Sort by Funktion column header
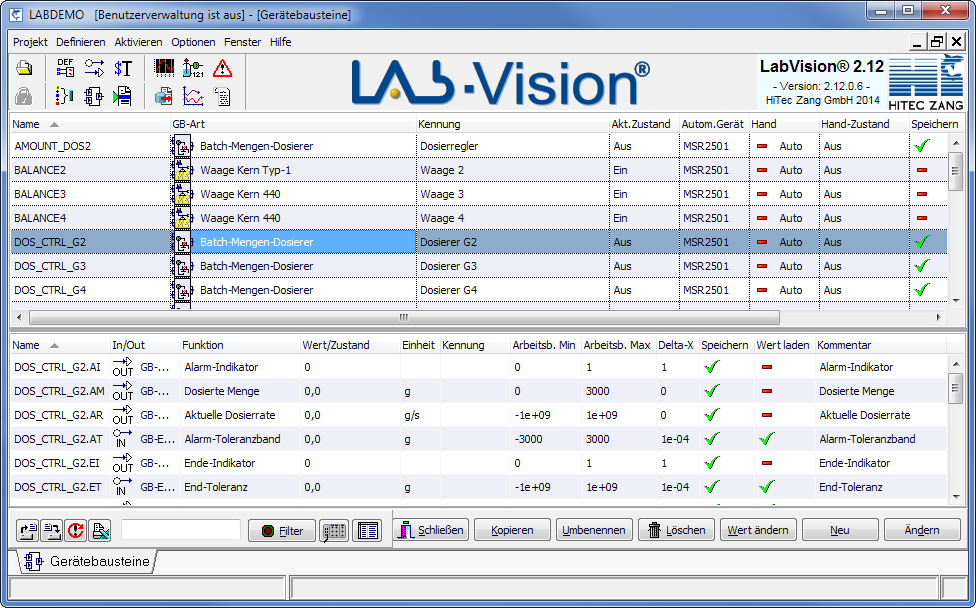The width and height of the screenshot is (976, 608). tap(239, 345)
